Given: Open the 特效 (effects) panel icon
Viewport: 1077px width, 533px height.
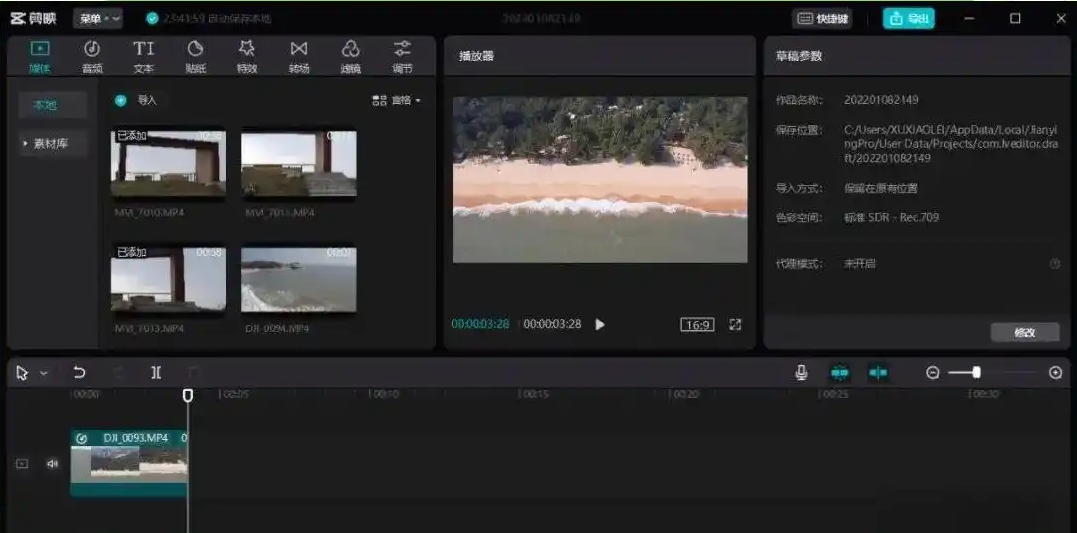Looking at the screenshot, I should [247, 56].
